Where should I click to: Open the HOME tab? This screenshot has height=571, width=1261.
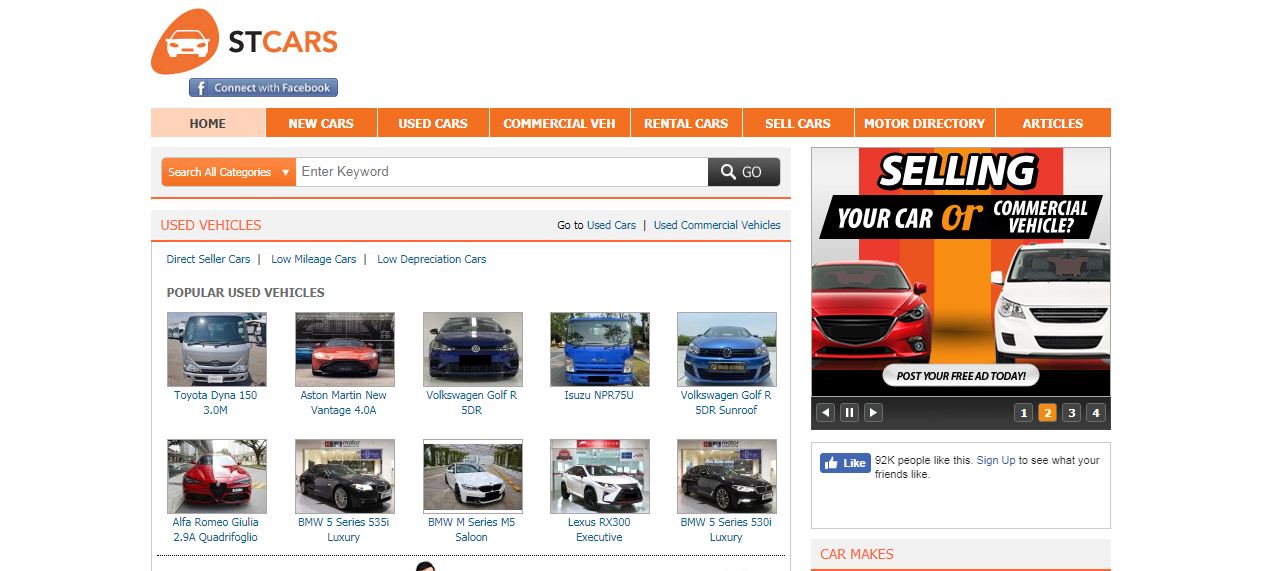coord(208,123)
